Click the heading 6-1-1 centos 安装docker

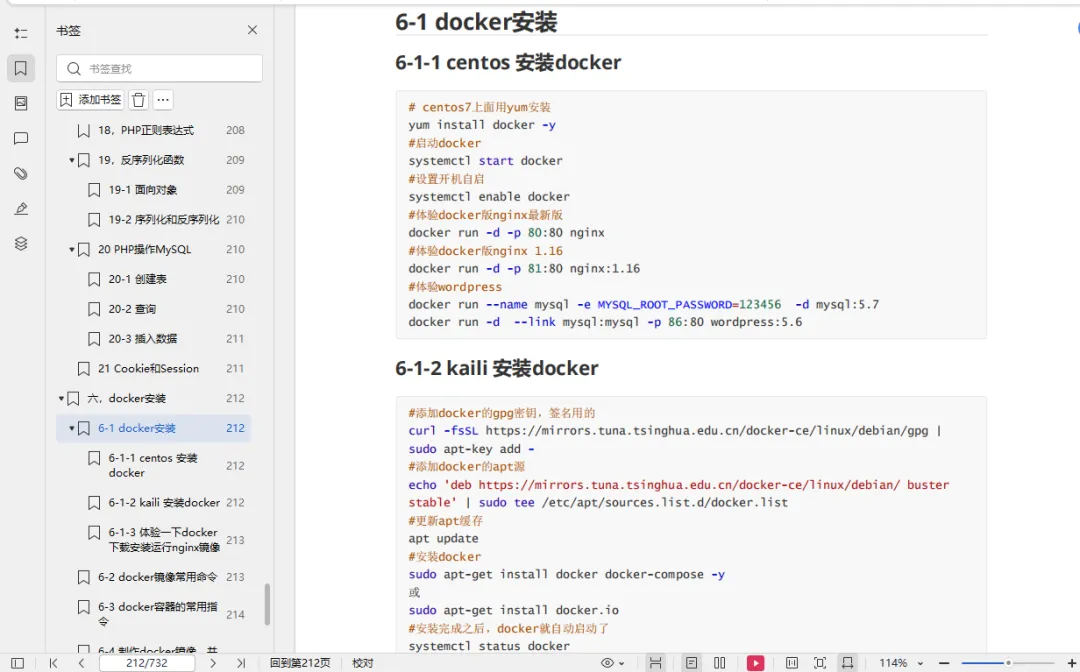508,63
